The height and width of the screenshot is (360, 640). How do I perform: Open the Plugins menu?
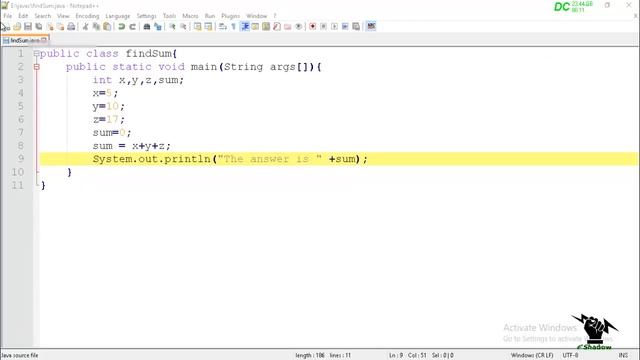click(x=231, y=16)
